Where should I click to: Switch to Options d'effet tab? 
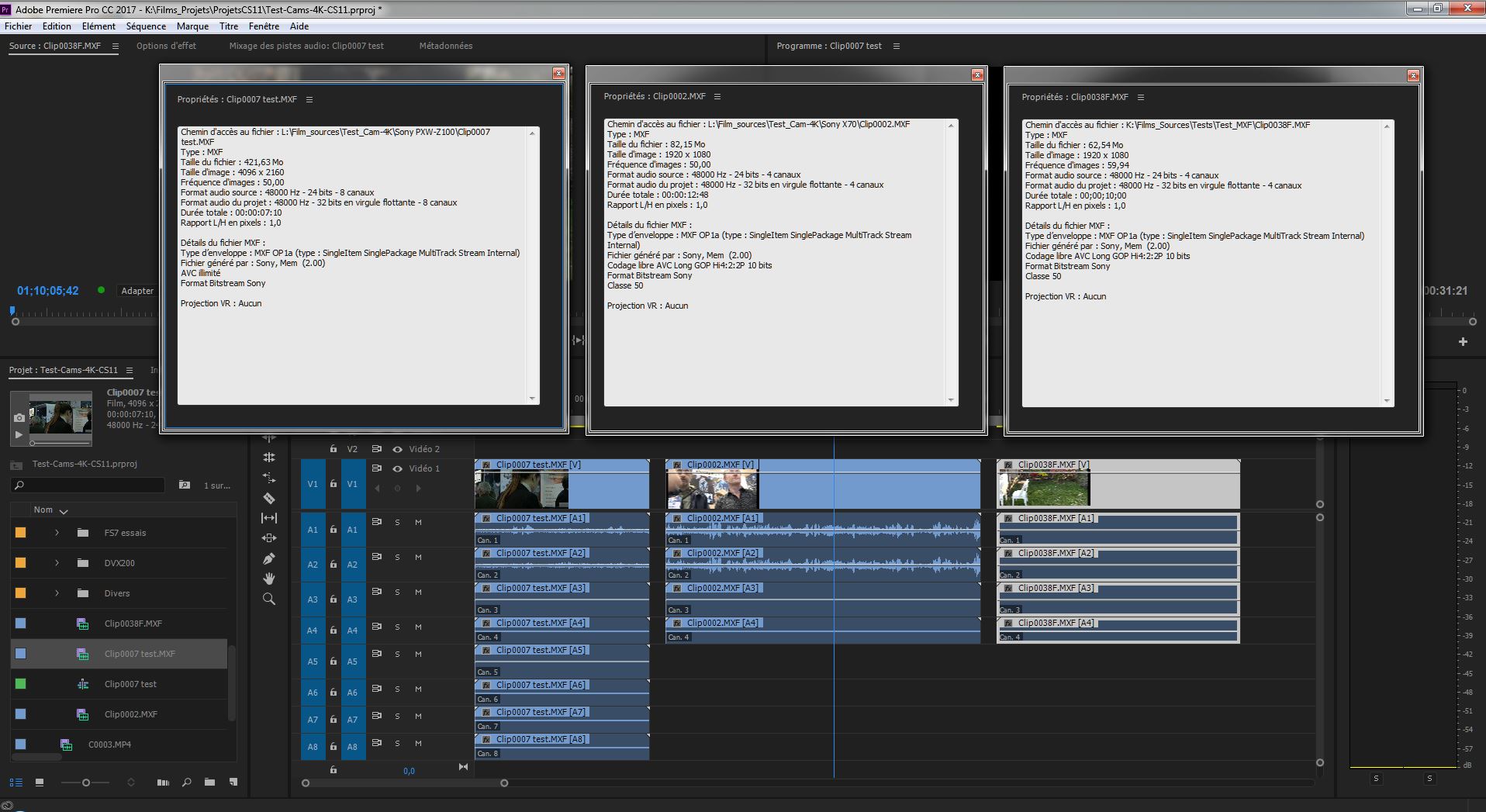166,46
